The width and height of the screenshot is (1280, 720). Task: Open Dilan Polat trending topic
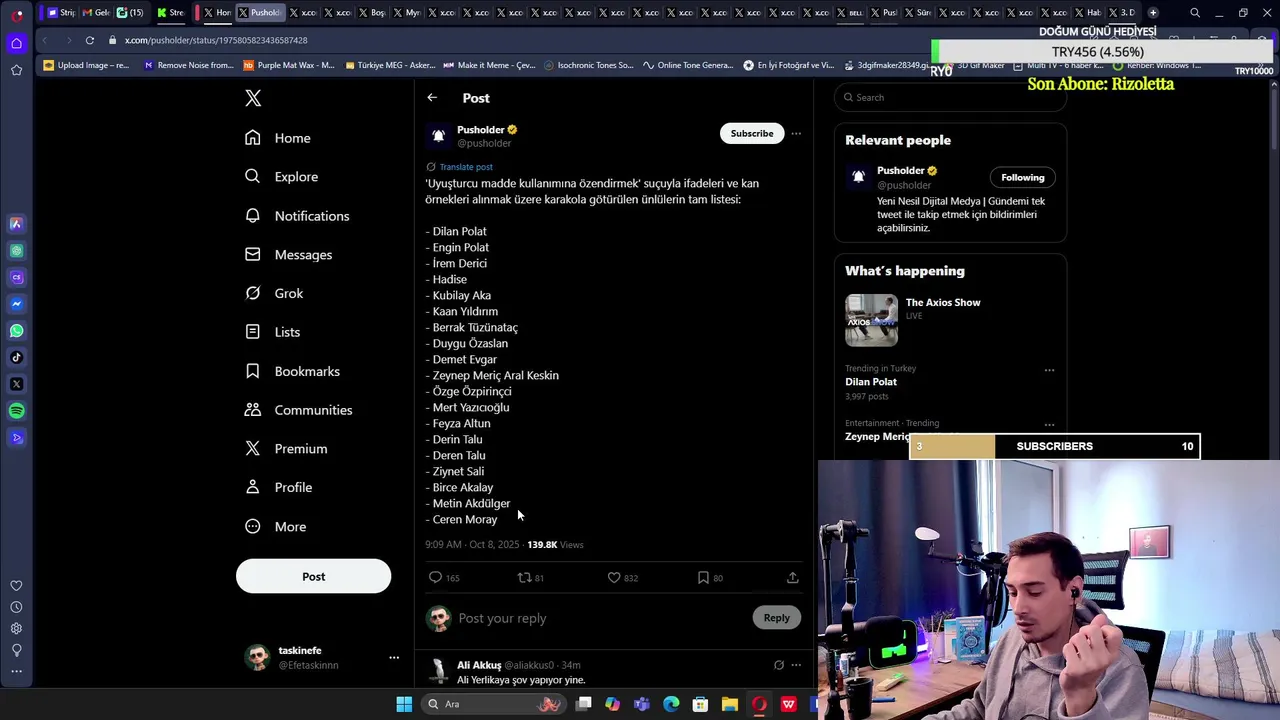coord(871,382)
